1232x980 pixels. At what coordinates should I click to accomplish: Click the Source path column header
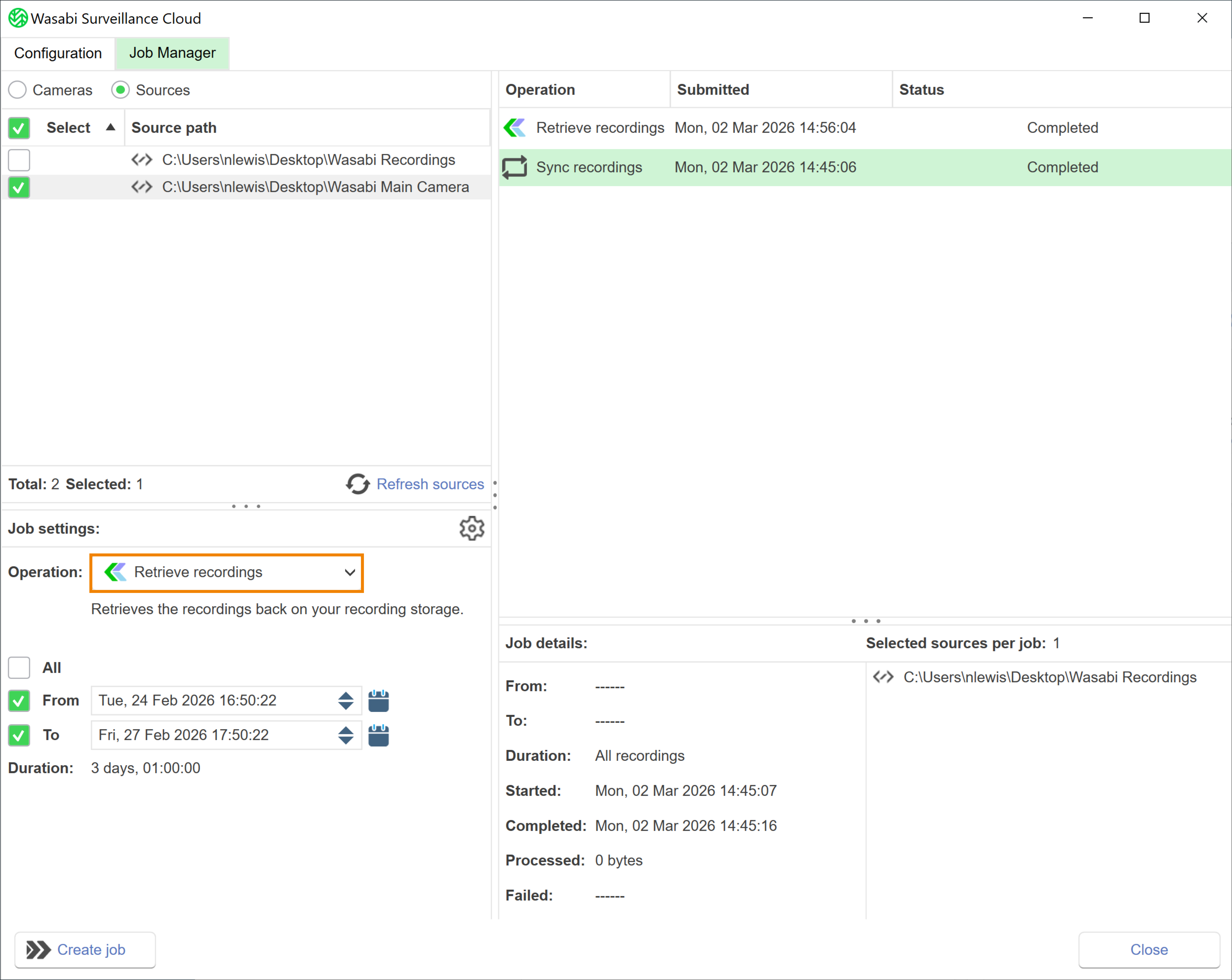[307, 127]
